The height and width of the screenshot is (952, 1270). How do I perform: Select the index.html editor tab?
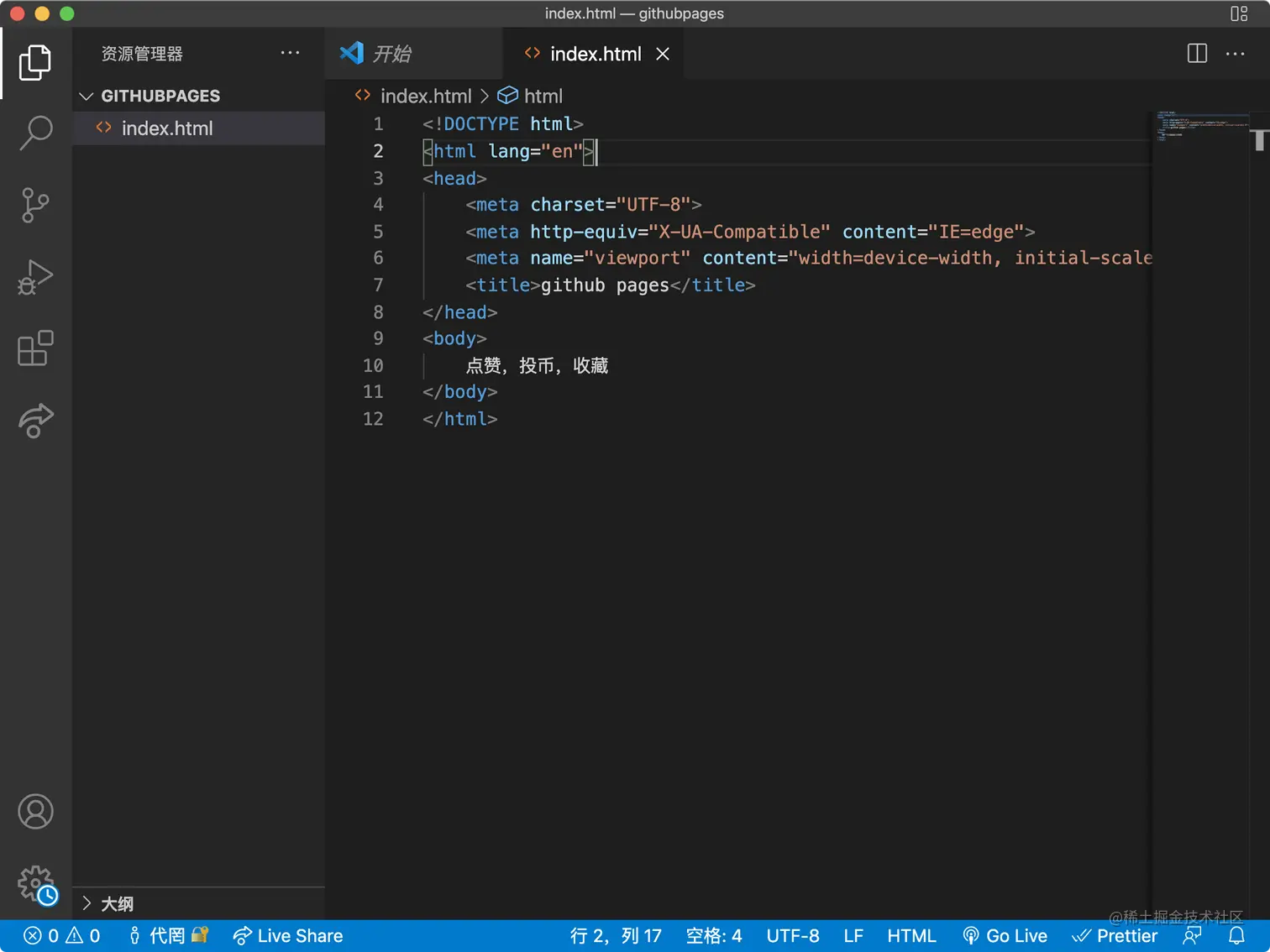coord(593,54)
